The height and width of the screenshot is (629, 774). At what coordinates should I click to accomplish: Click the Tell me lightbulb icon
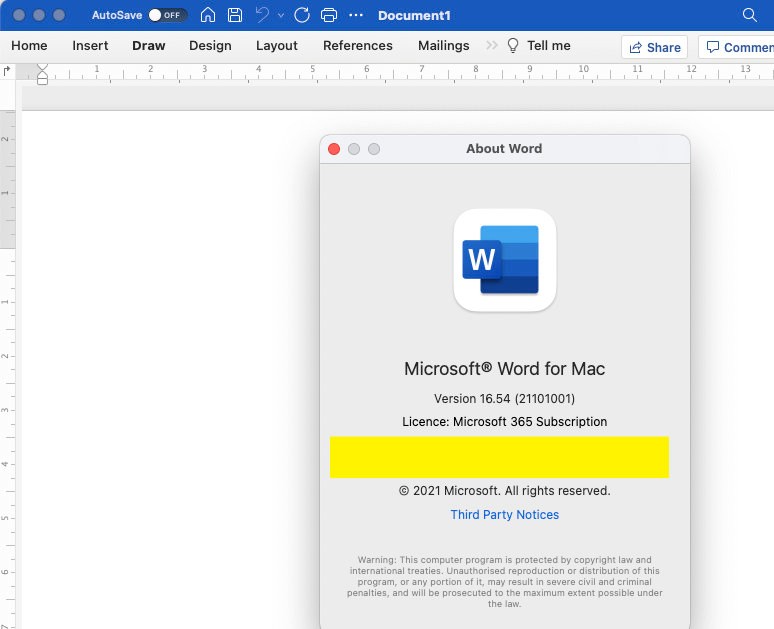point(513,45)
